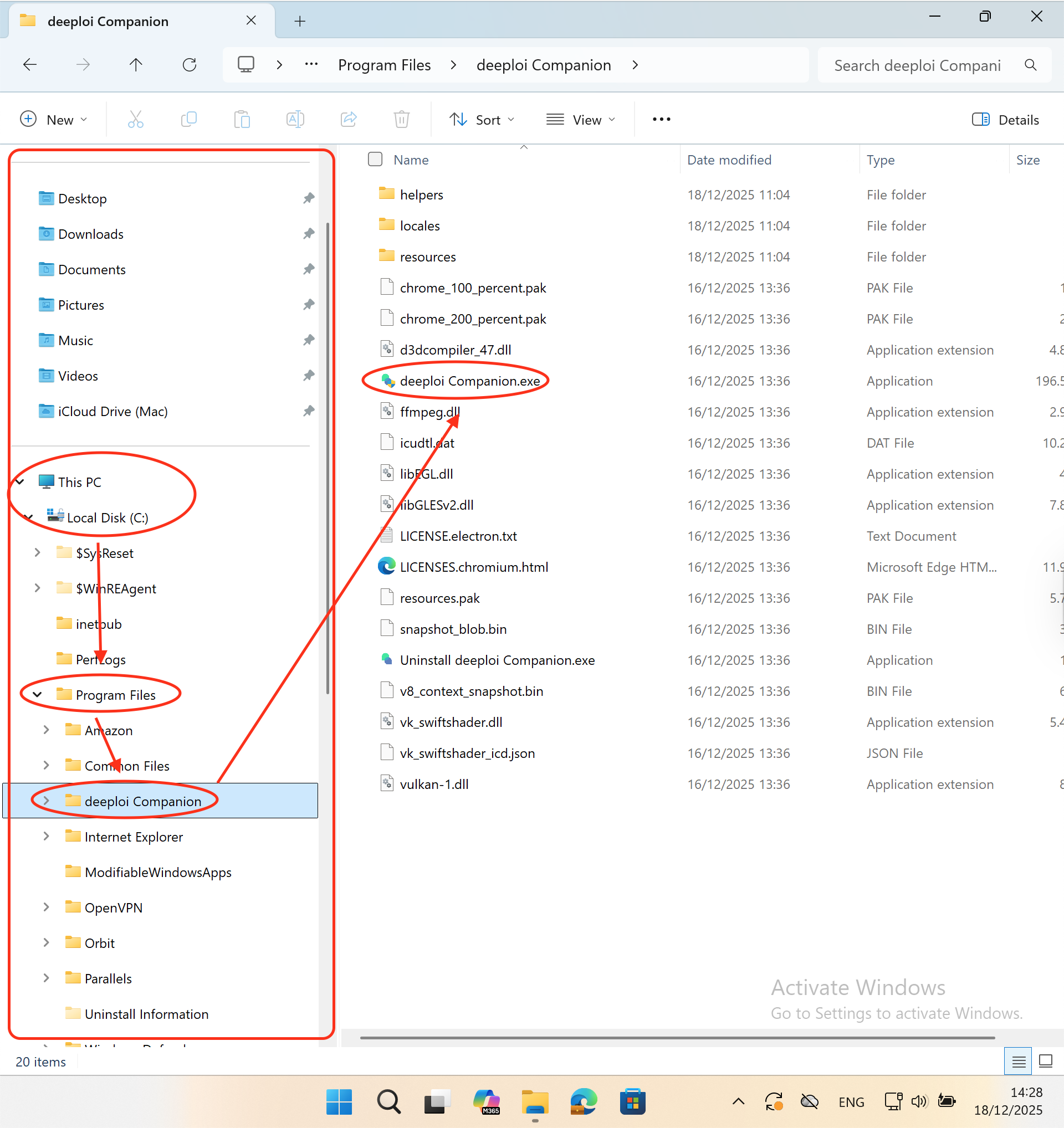Open breadcrumb ellipsis for hidden path

311,65
